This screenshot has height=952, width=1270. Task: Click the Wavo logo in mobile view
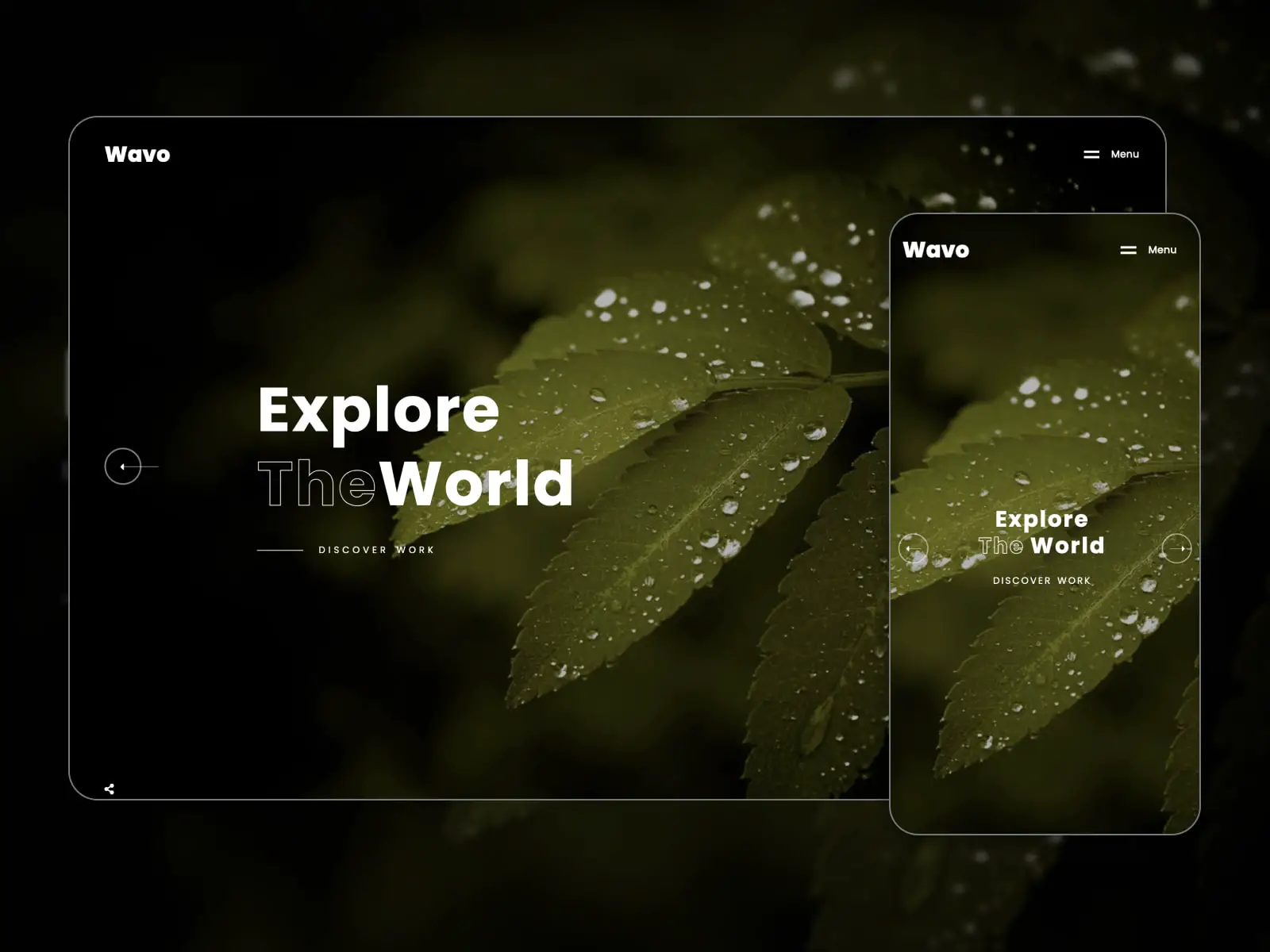936,250
